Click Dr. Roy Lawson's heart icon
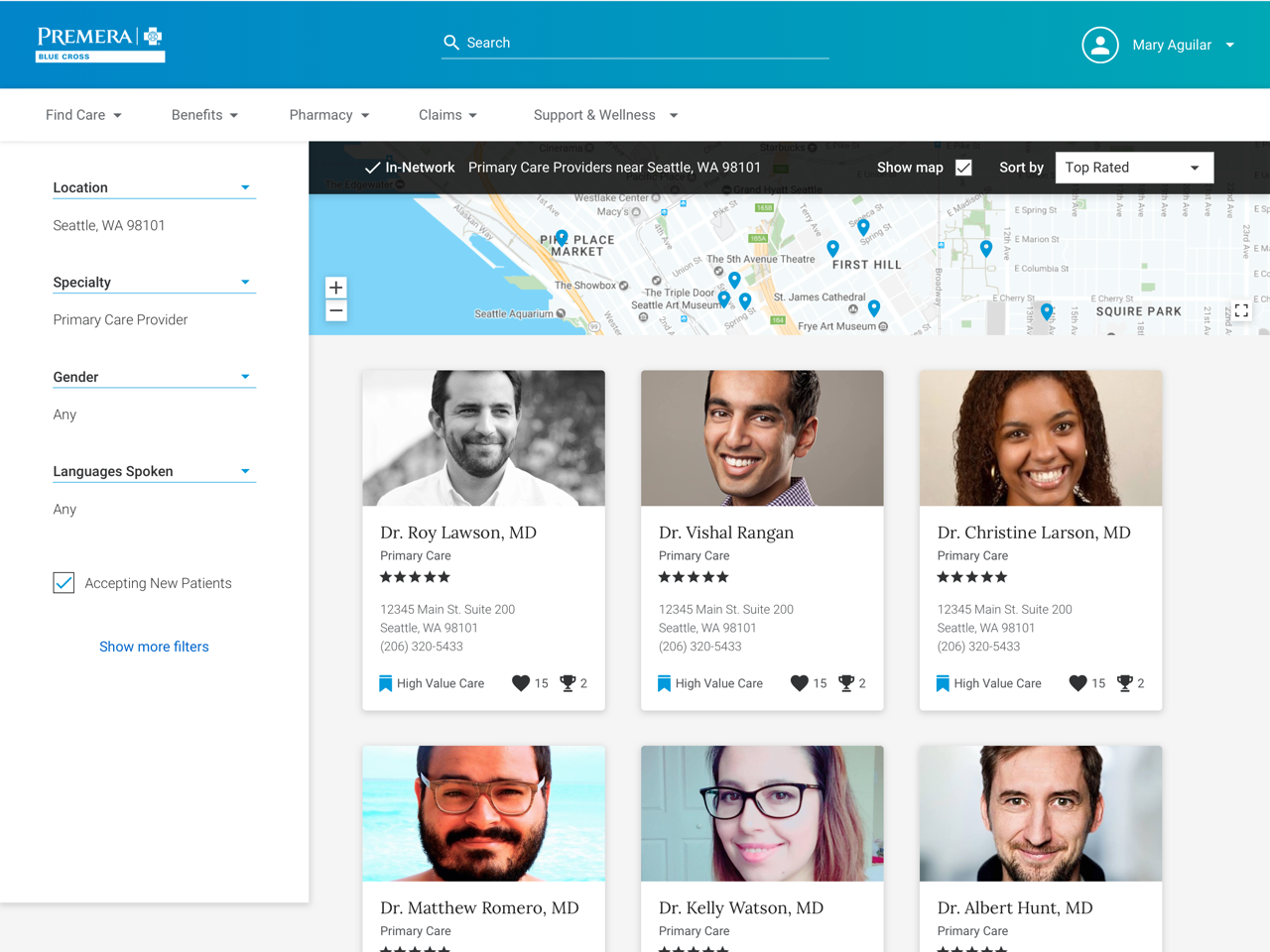This screenshot has width=1270, height=952. tap(520, 682)
